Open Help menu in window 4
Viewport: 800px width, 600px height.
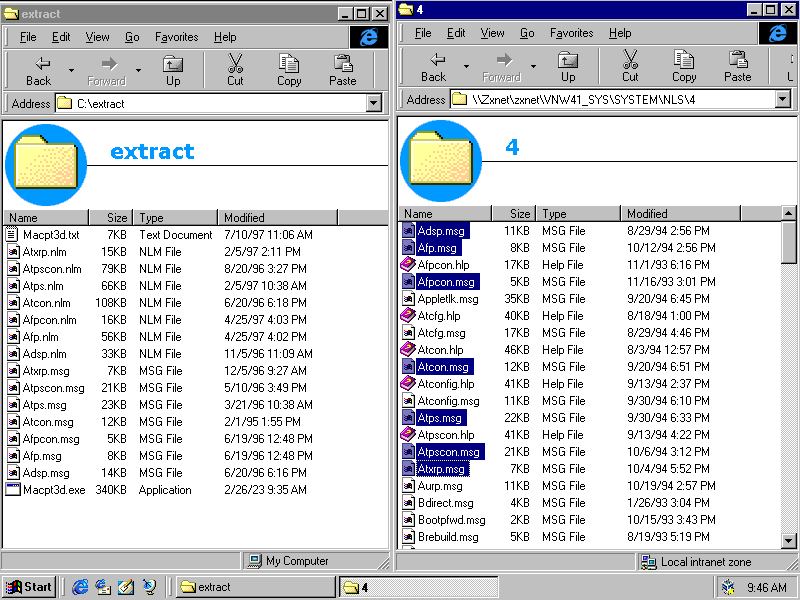(620, 33)
